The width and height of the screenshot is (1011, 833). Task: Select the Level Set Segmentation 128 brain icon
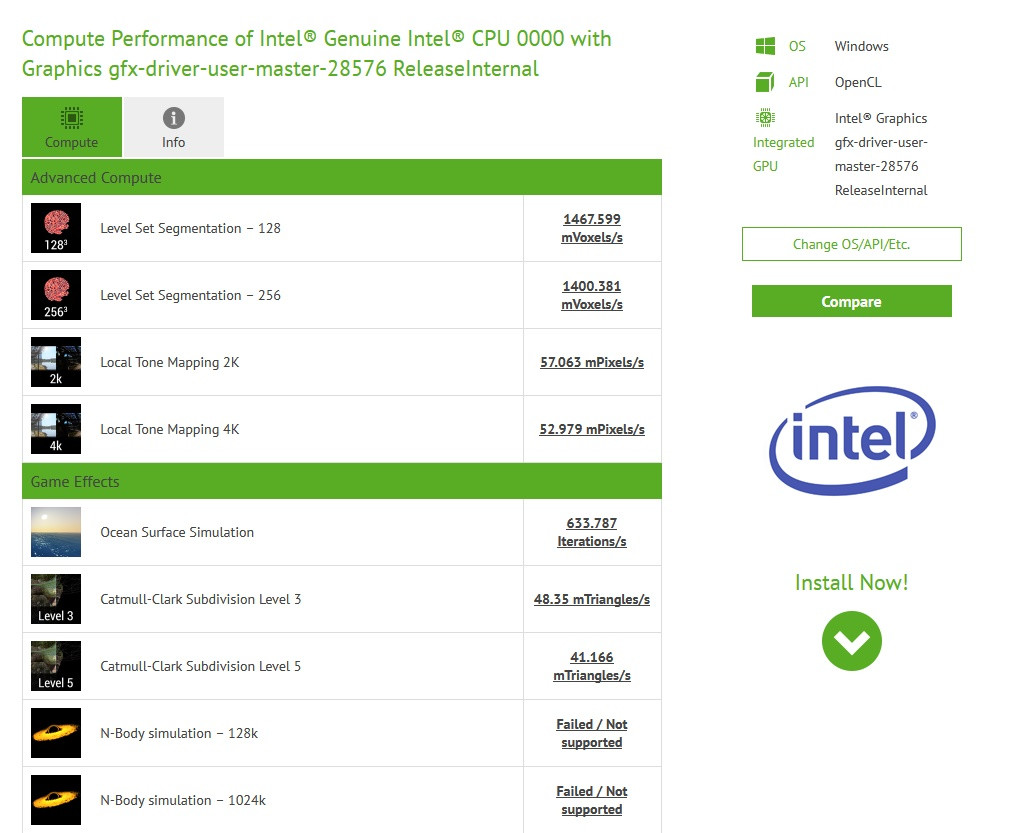point(55,227)
